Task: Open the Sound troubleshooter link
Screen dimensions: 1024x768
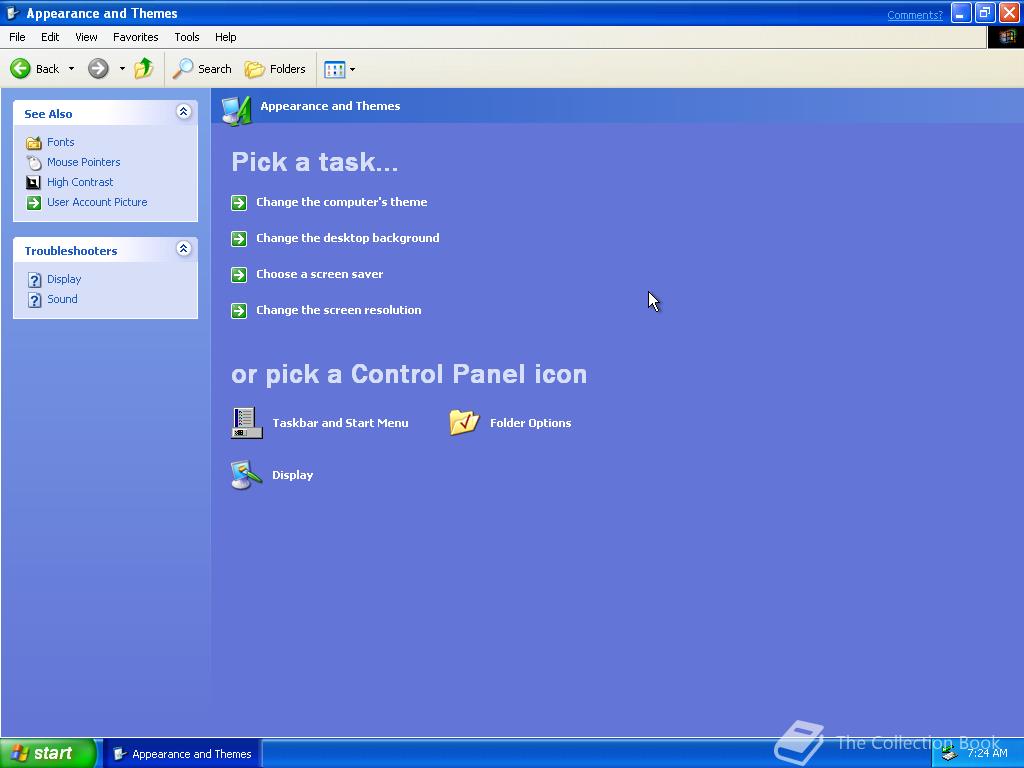Action: (62, 299)
